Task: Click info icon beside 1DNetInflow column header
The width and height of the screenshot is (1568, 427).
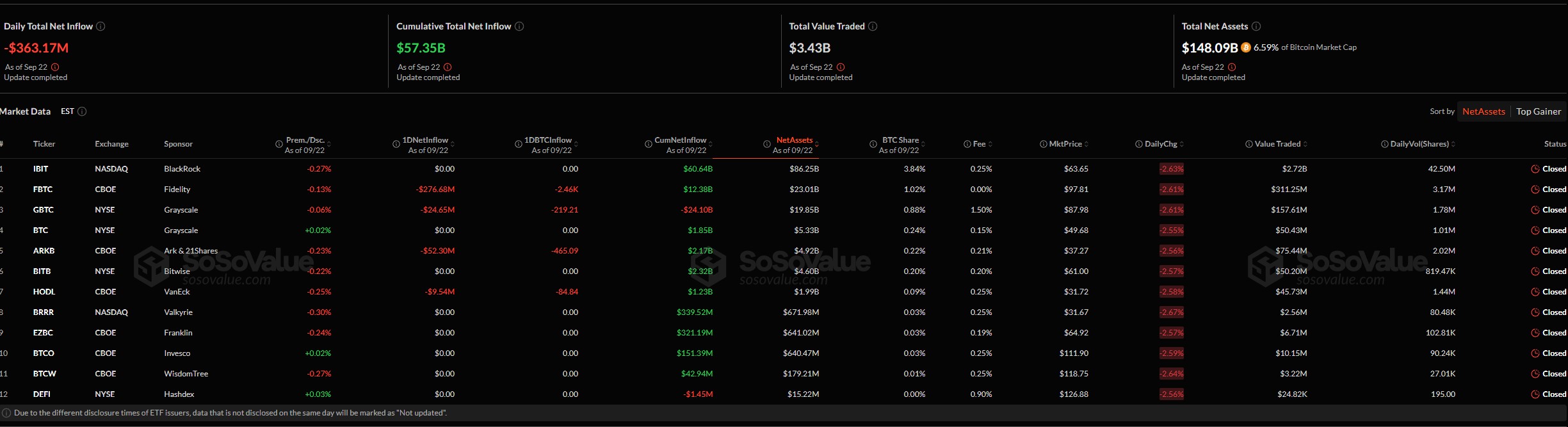Action: (x=396, y=144)
